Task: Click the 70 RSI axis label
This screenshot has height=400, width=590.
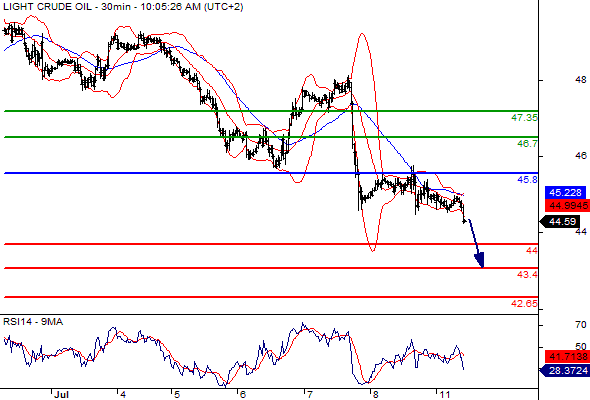Action: click(581, 324)
